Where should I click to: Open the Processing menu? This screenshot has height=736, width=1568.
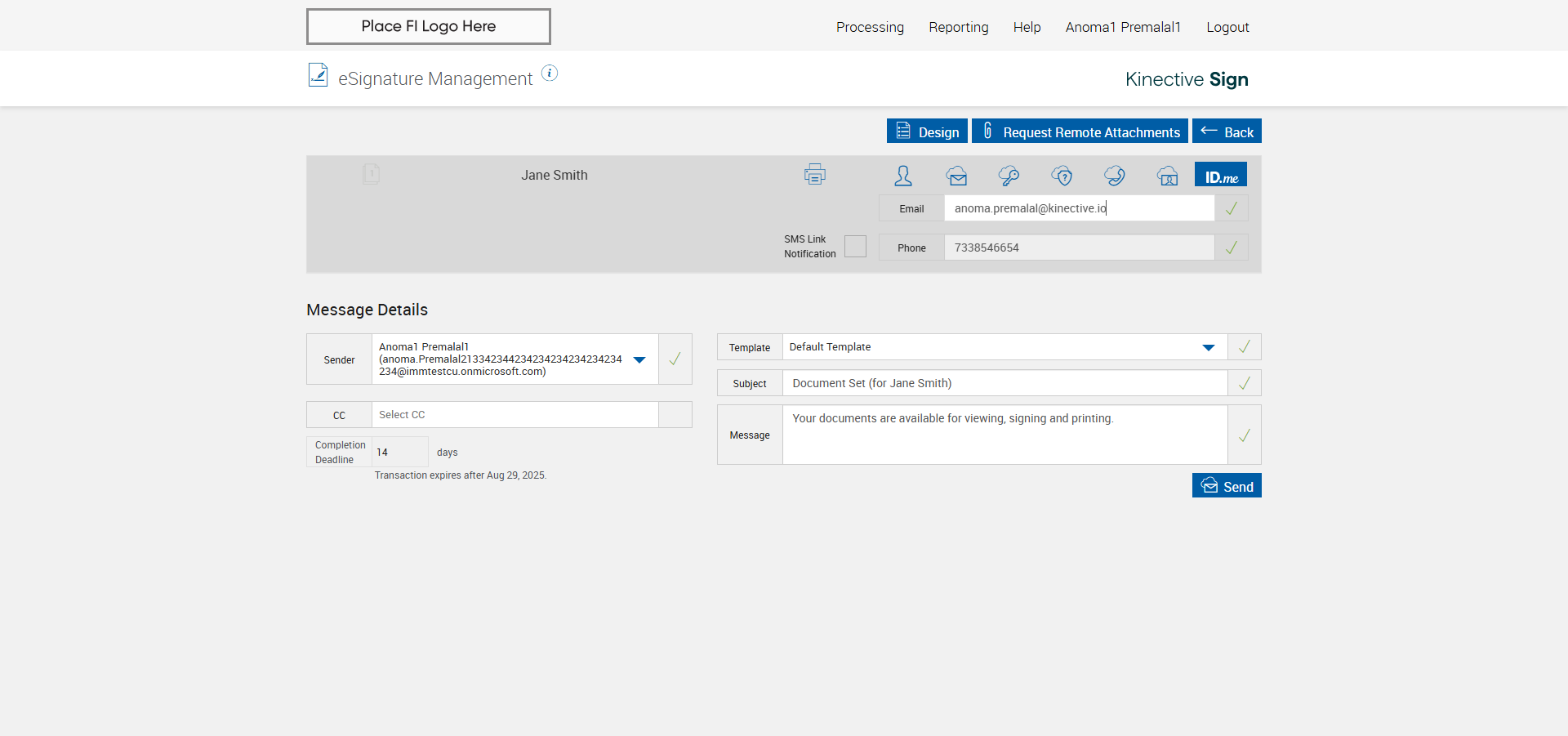(870, 27)
